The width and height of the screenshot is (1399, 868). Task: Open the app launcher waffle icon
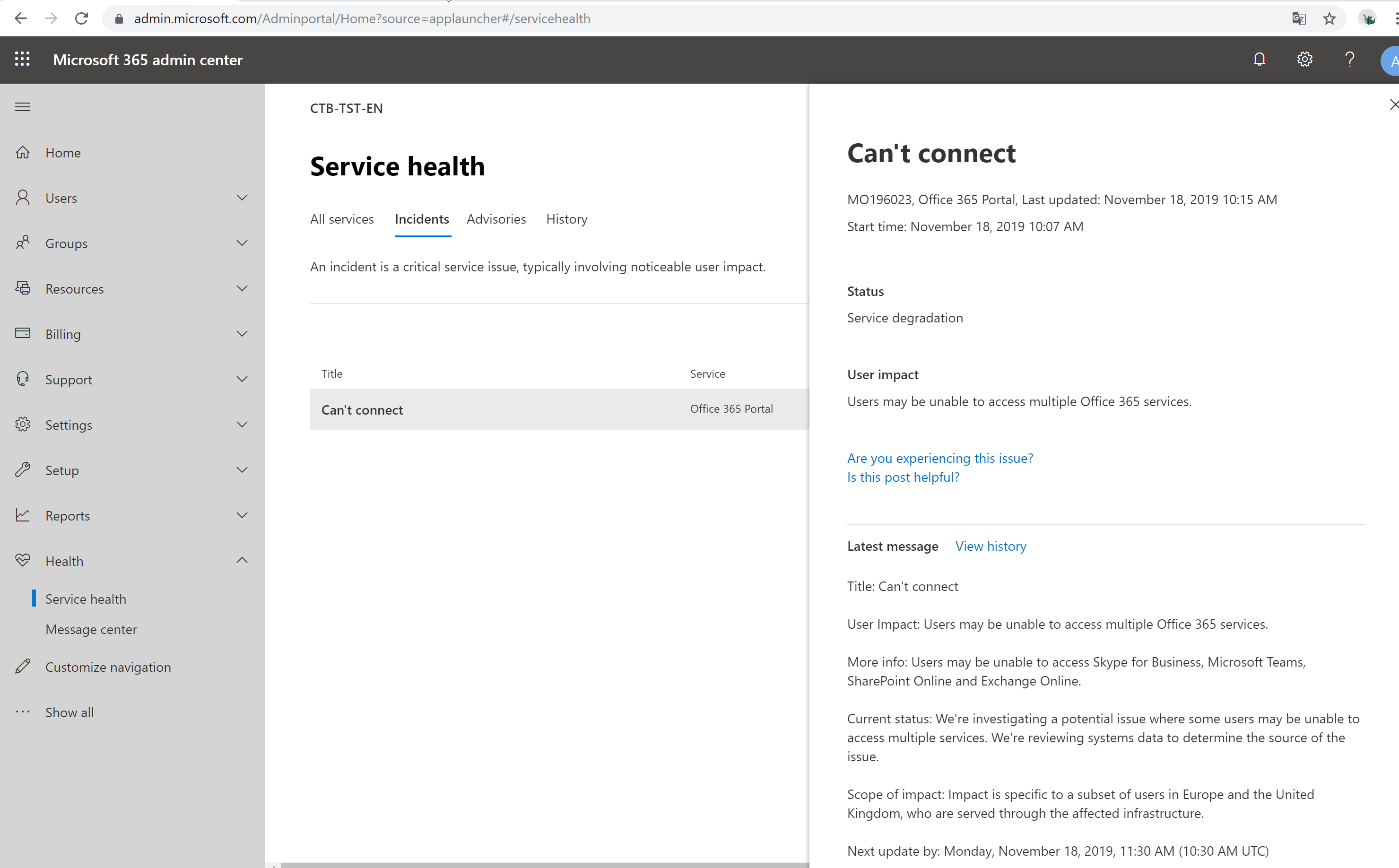tap(22, 59)
